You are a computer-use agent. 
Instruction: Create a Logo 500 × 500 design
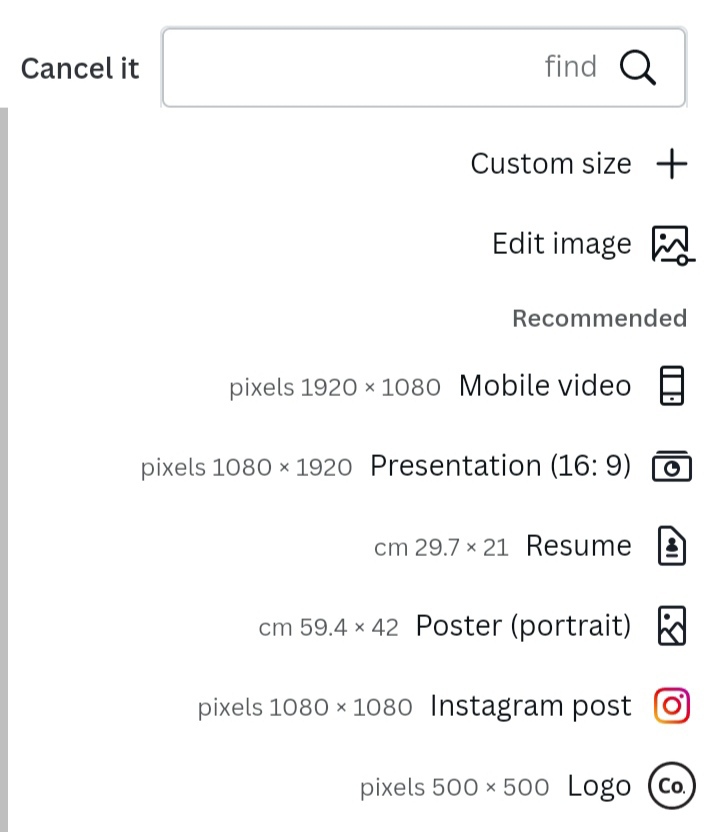coord(599,787)
